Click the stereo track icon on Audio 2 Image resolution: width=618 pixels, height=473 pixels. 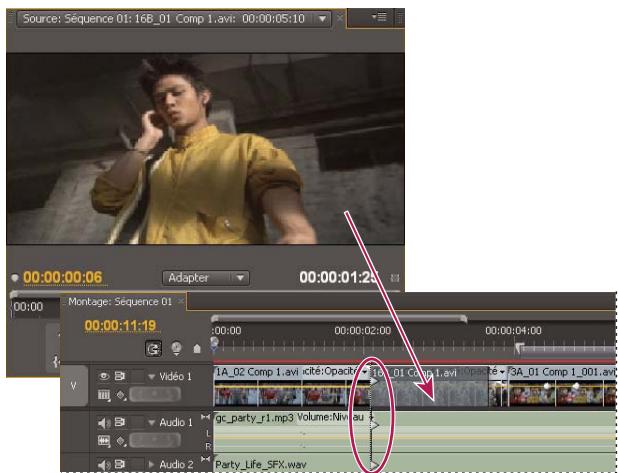pyautogui.click(x=205, y=459)
